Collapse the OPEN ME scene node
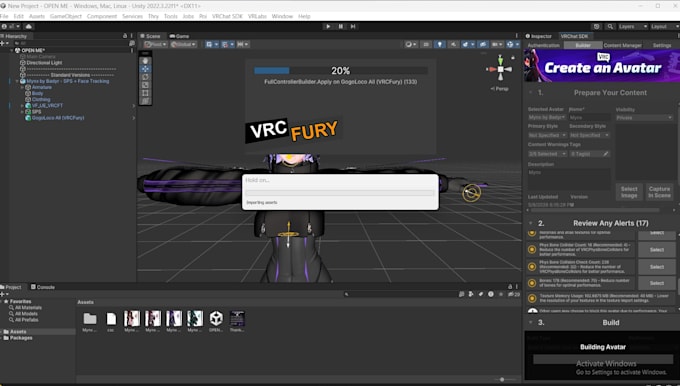The image size is (680, 386). coord(12,50)
